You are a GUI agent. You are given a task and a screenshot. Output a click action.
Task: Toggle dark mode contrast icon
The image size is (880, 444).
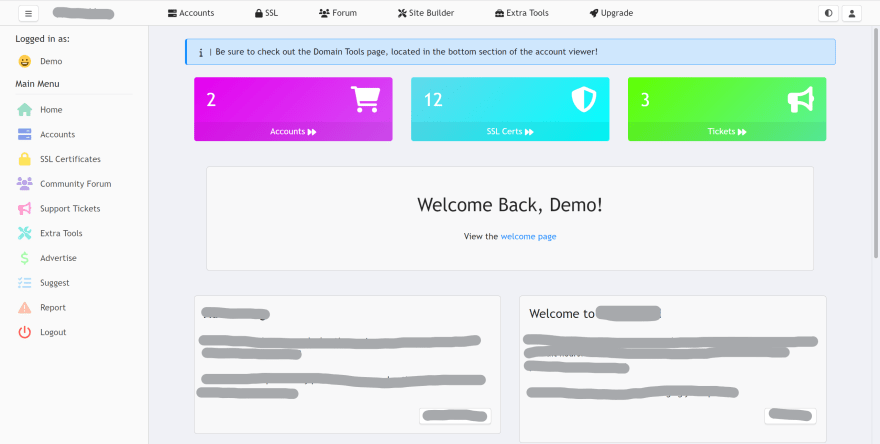pos(828,13)
